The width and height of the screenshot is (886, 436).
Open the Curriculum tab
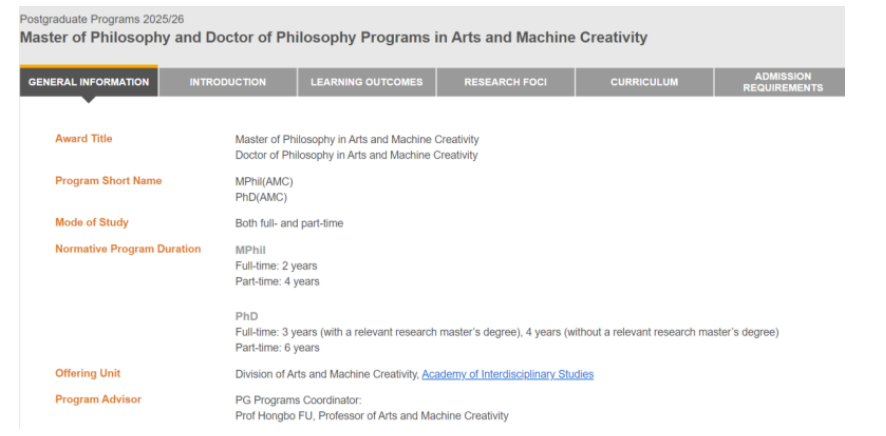click(644, 82)
